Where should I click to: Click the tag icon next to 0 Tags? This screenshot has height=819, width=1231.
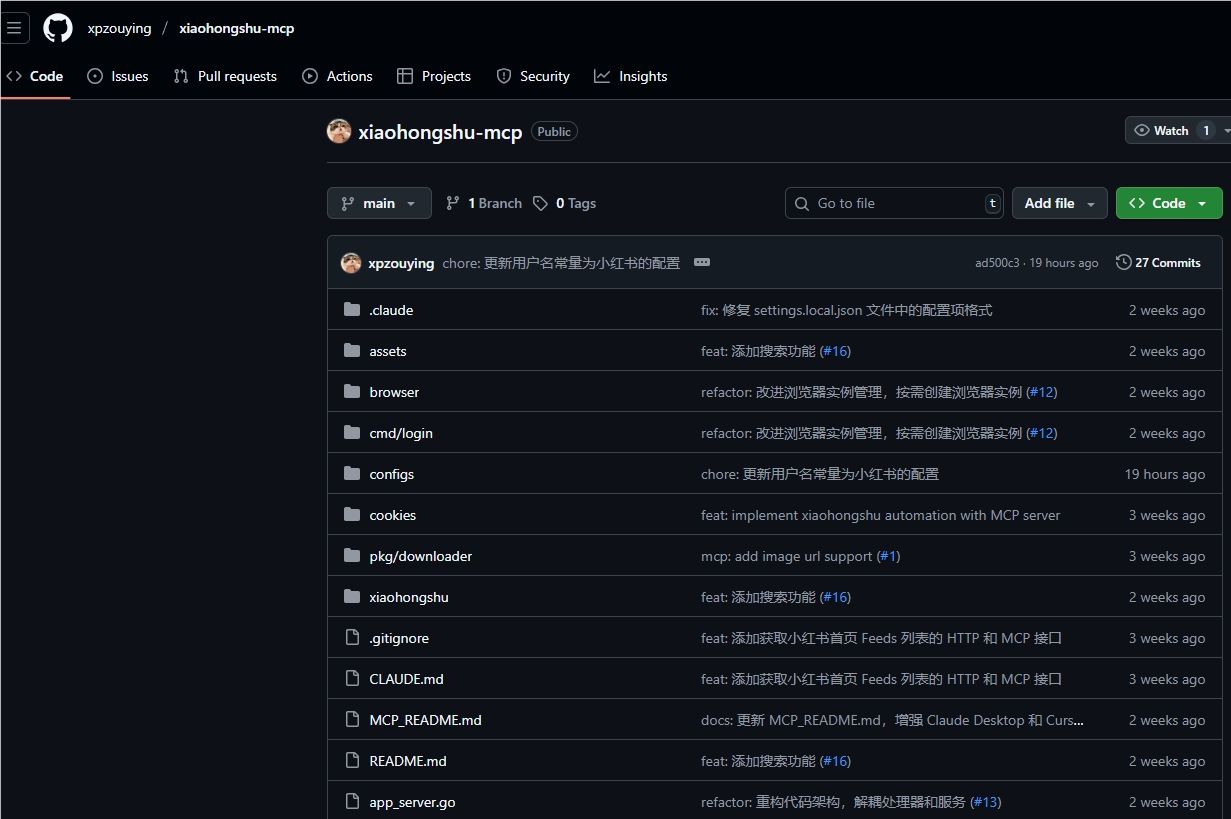(x=540, y=203)
